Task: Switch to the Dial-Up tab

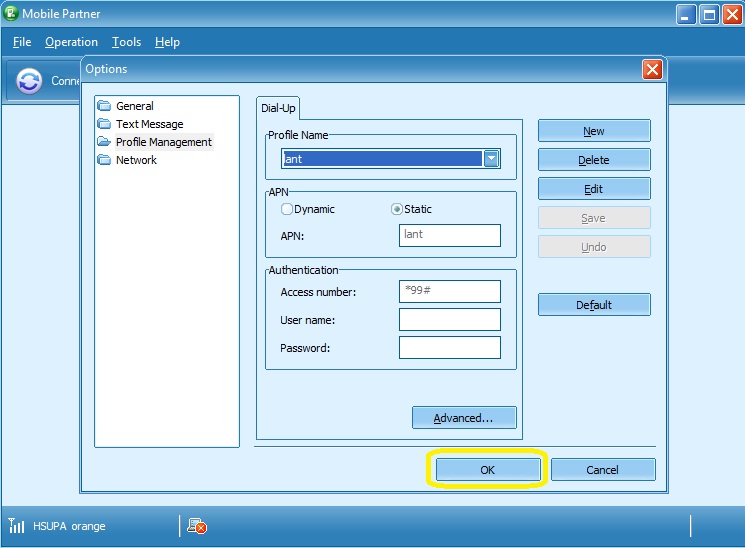Action: (x=277, y=108)
